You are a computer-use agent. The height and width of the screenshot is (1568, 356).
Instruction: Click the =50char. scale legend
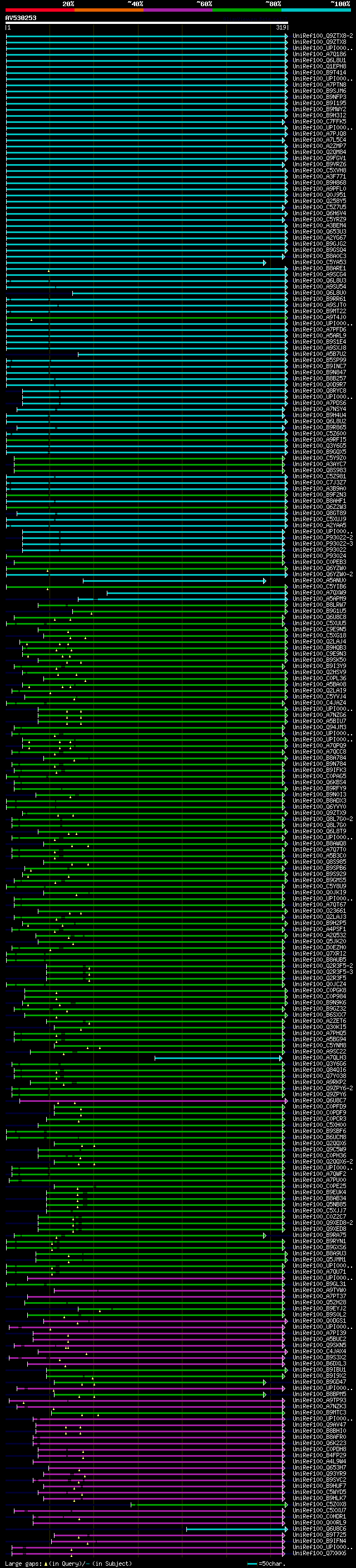coord(266,1564)
